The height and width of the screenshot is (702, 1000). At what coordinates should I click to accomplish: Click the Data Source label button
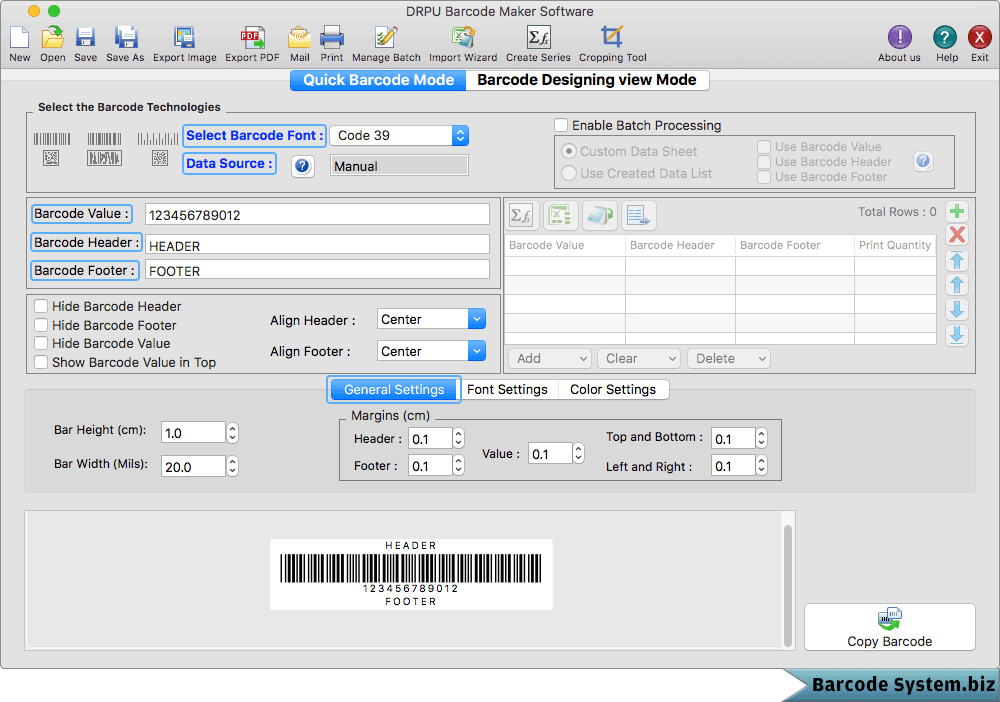230,163
